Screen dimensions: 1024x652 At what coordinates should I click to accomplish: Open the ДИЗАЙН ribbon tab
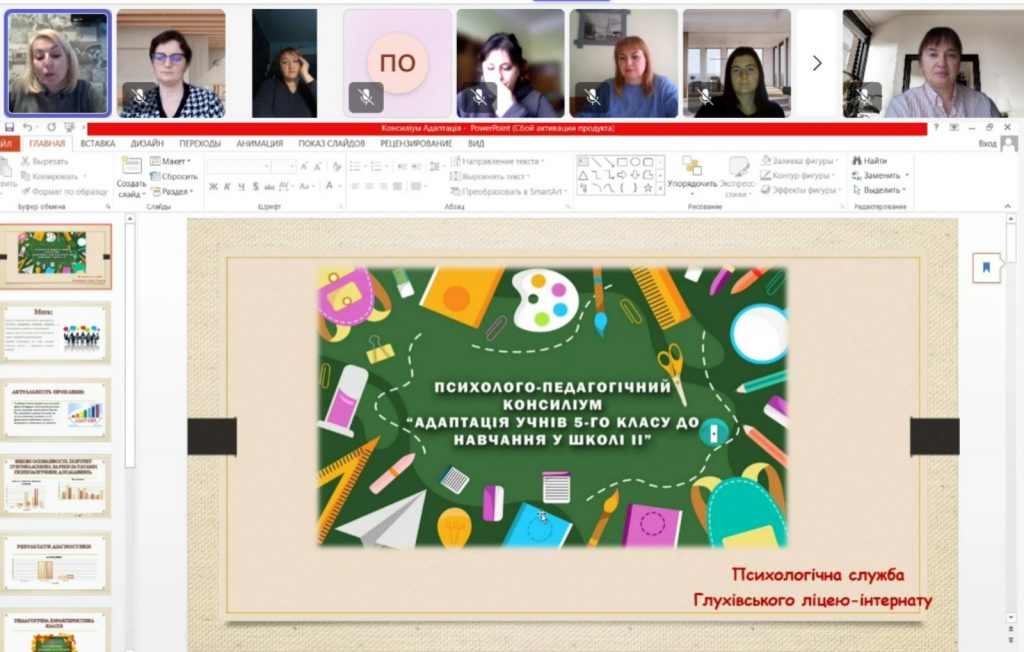tap(147, 143)
